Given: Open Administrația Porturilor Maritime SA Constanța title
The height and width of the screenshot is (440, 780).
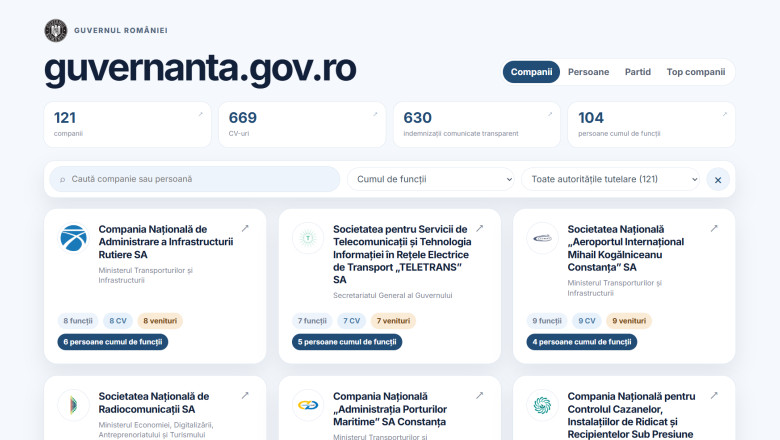Looking at the screenshot, I should 390,409.
